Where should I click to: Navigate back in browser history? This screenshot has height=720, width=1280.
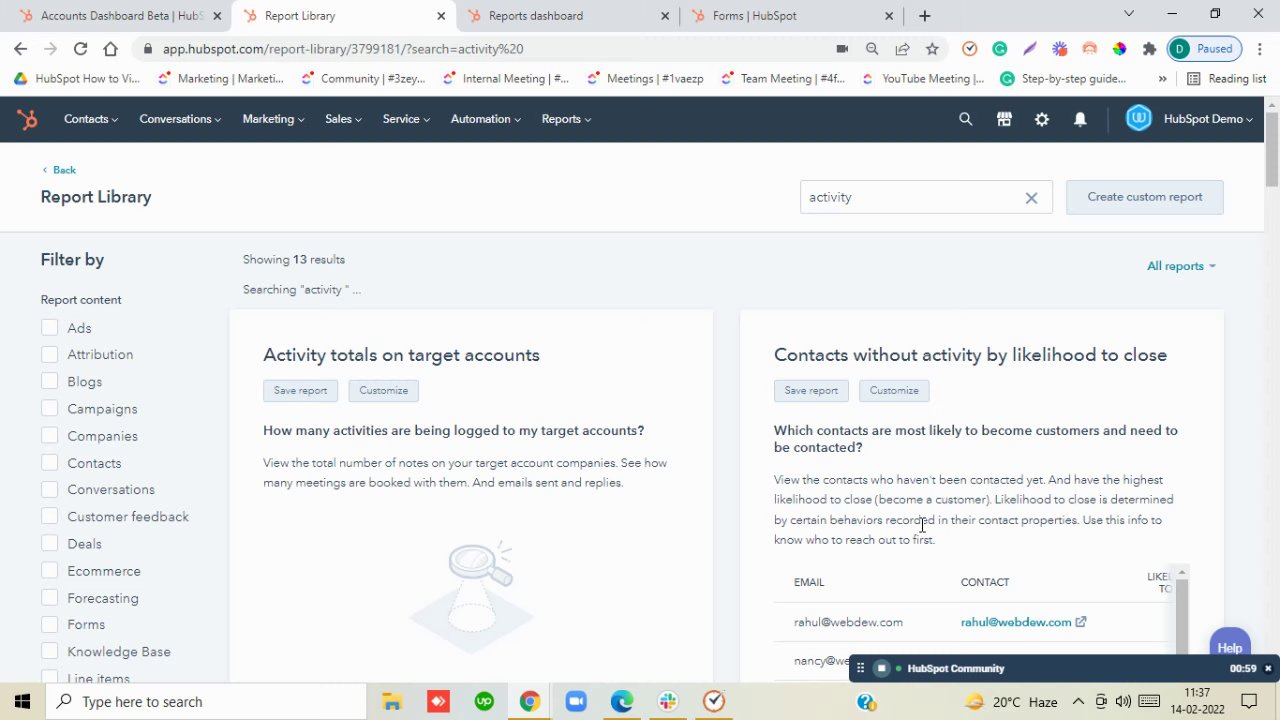(21, 48)
